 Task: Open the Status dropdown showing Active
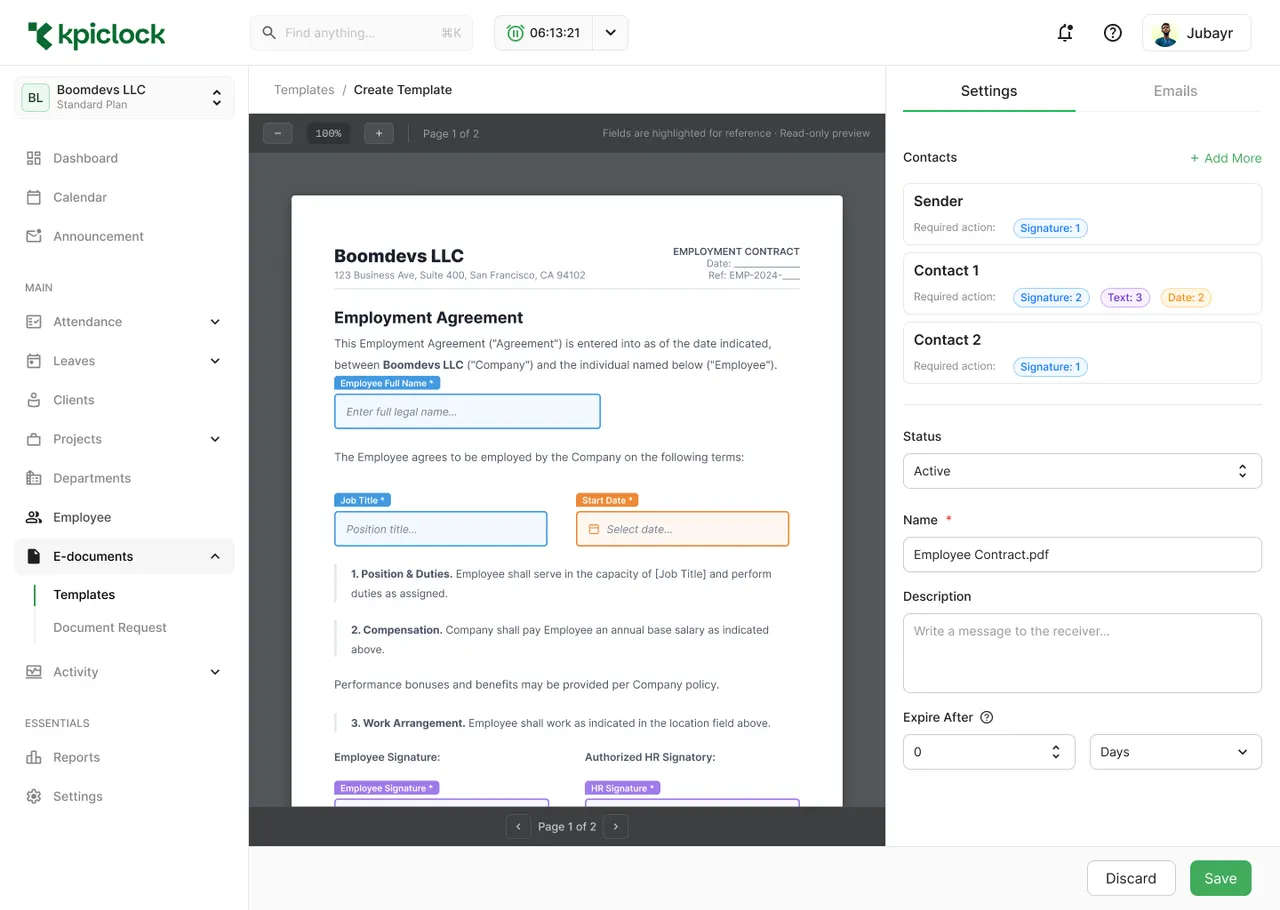click(1082, 471)
